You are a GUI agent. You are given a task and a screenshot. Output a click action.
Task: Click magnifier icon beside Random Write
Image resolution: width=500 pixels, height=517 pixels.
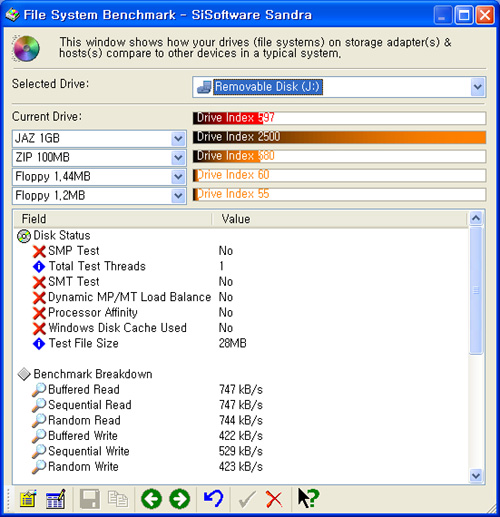click(39, 467)
